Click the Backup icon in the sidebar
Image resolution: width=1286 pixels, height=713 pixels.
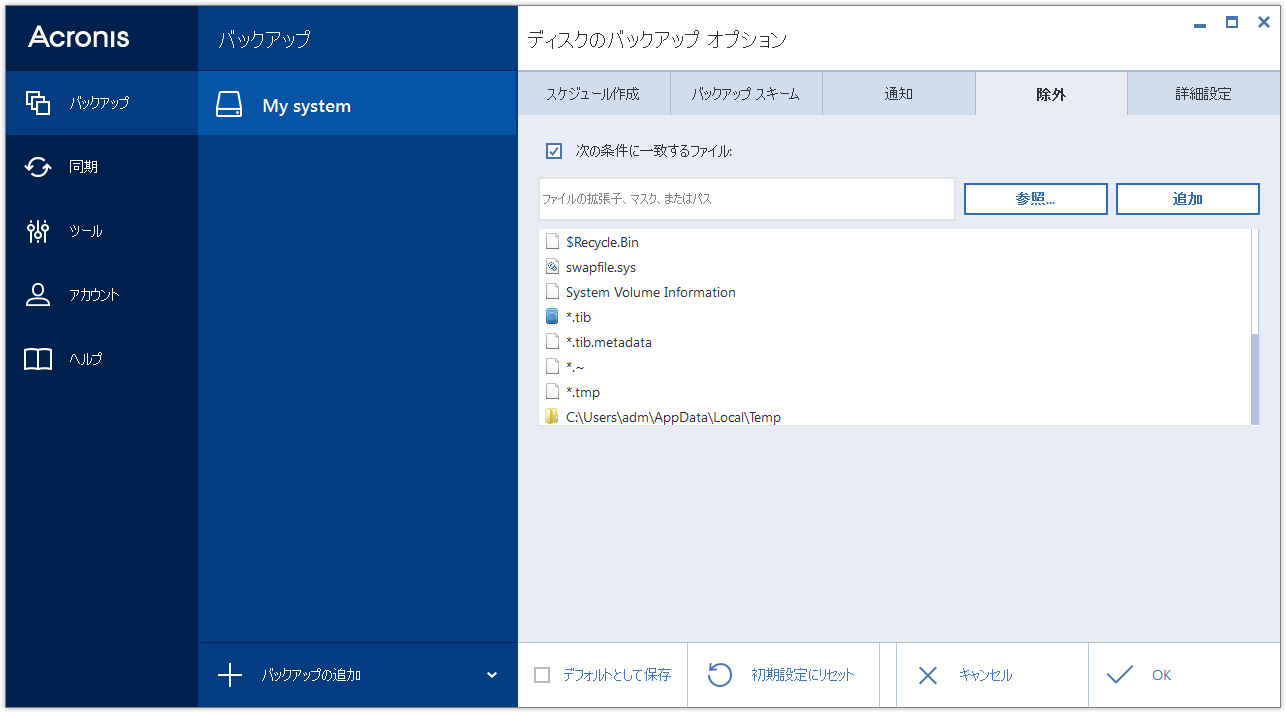tap(38, 102)
